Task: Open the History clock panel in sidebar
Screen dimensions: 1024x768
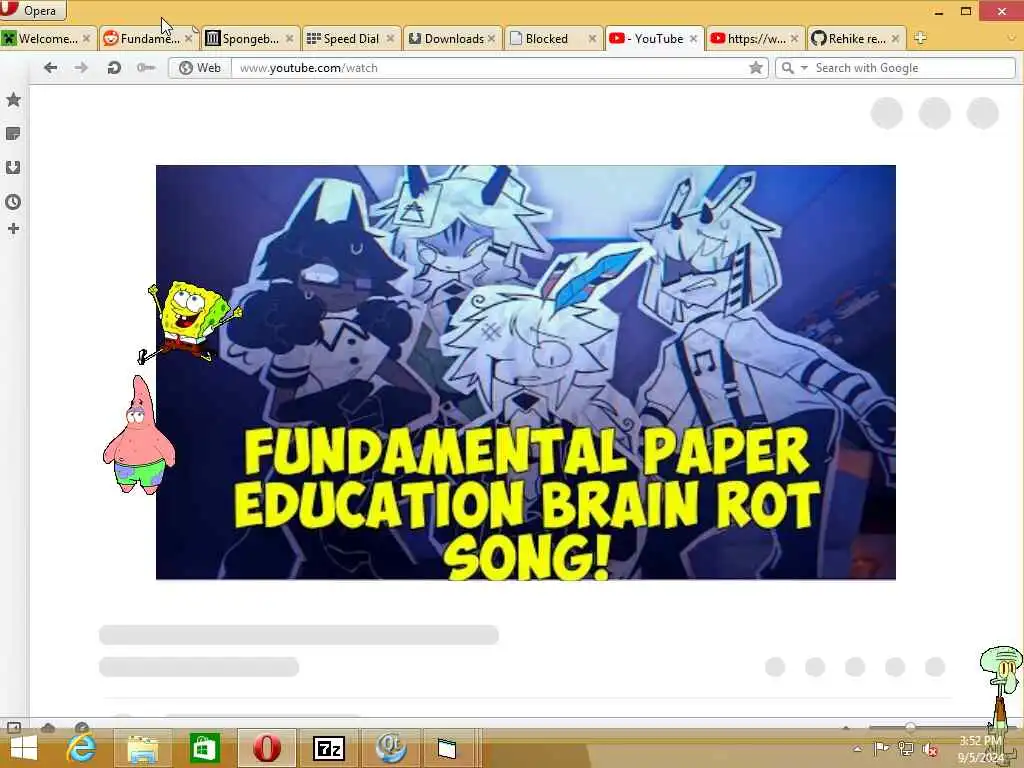Action: 13,202
